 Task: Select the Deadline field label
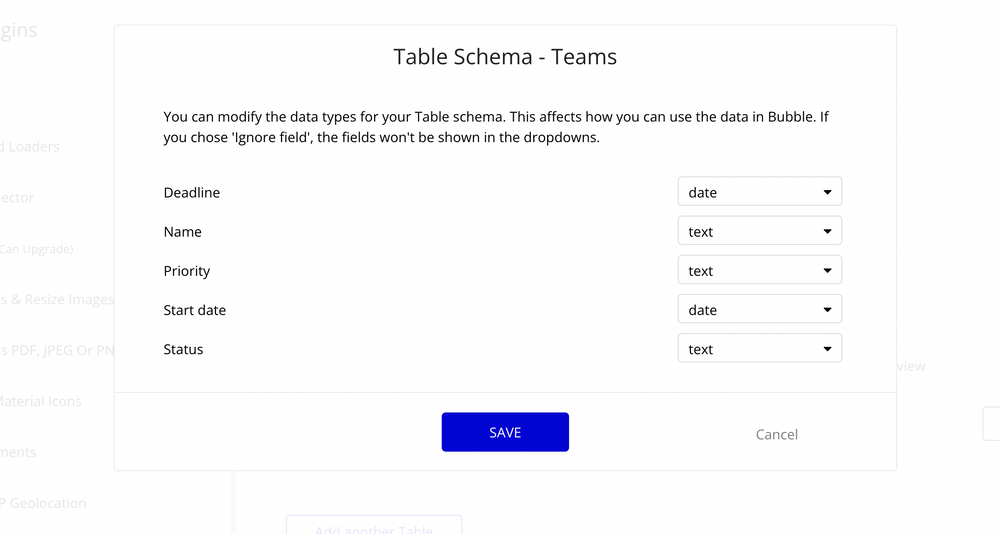[x=191, y=193]
